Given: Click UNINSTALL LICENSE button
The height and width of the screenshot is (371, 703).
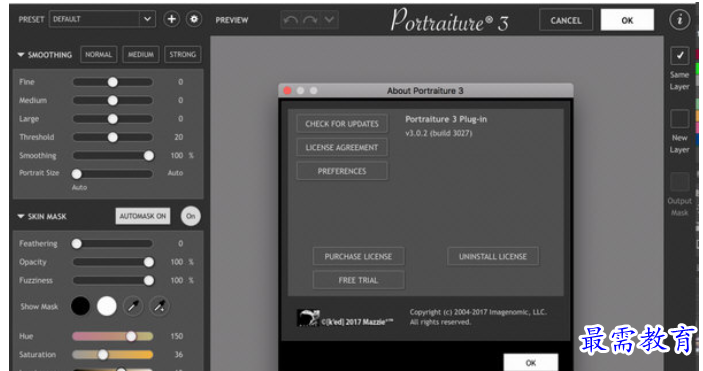Looking at the screenshot, I should coord(493,257).
